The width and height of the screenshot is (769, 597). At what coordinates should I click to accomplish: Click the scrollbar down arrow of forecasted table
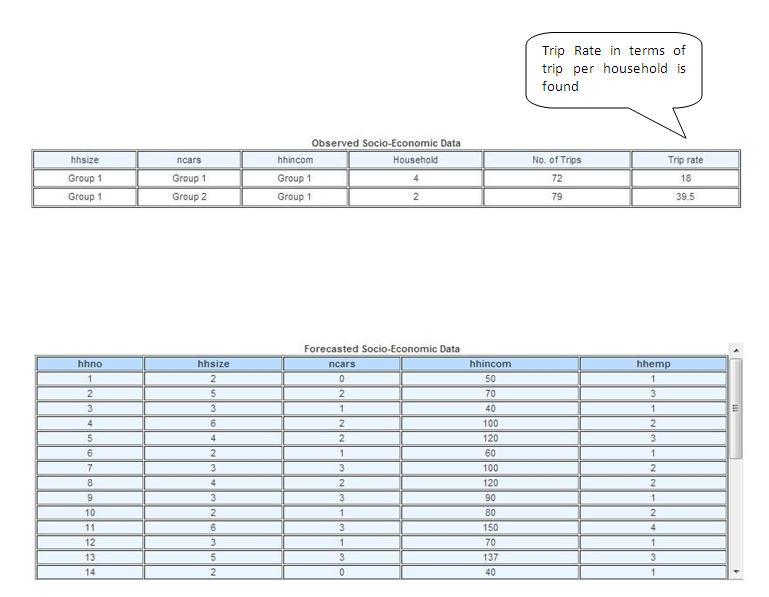[737, 572]
